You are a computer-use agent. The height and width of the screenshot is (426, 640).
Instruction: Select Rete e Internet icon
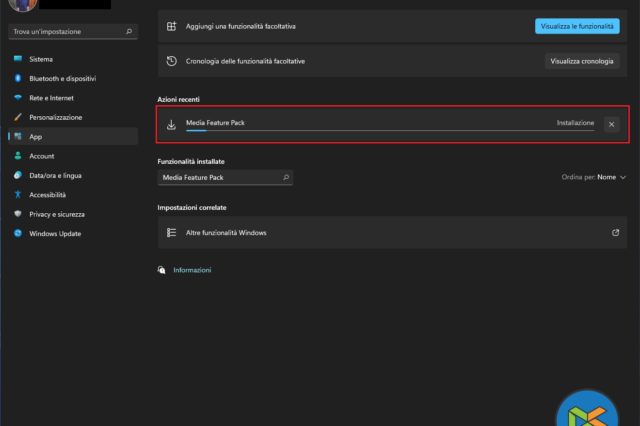click(18, 98)
